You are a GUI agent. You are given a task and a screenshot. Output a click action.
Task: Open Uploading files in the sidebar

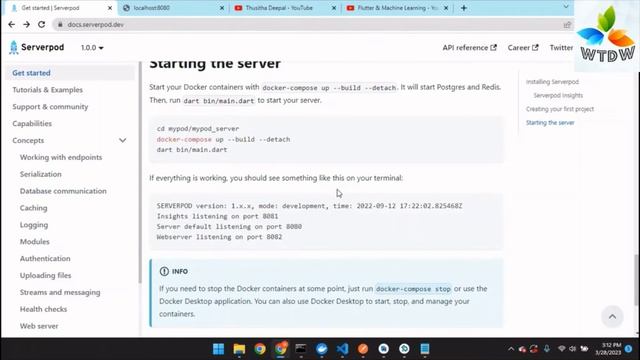(x=45, y=276)
